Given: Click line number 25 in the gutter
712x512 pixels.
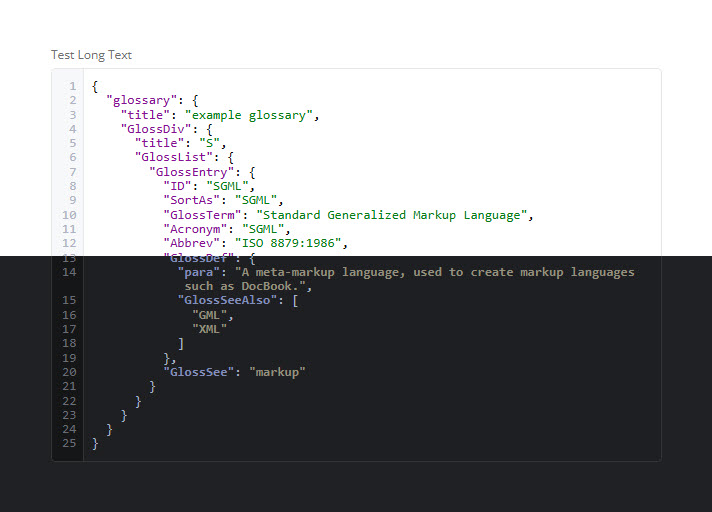Looking at the screenshot, I should 69,443.
